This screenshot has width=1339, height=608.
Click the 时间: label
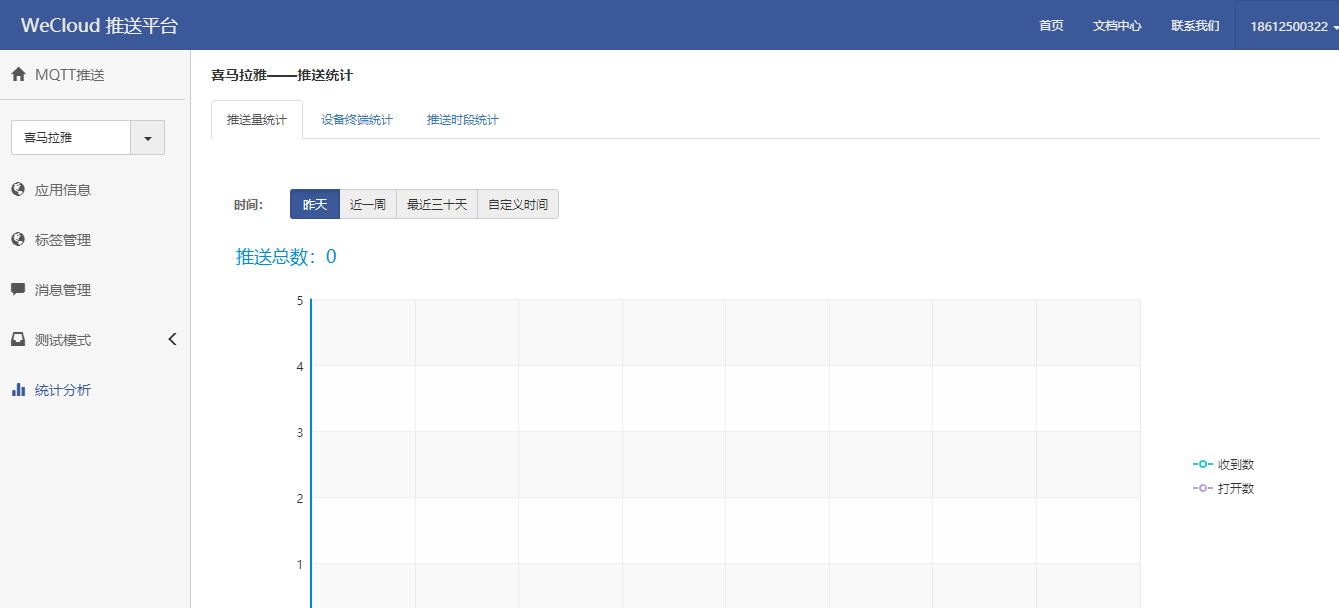[248, 205]
